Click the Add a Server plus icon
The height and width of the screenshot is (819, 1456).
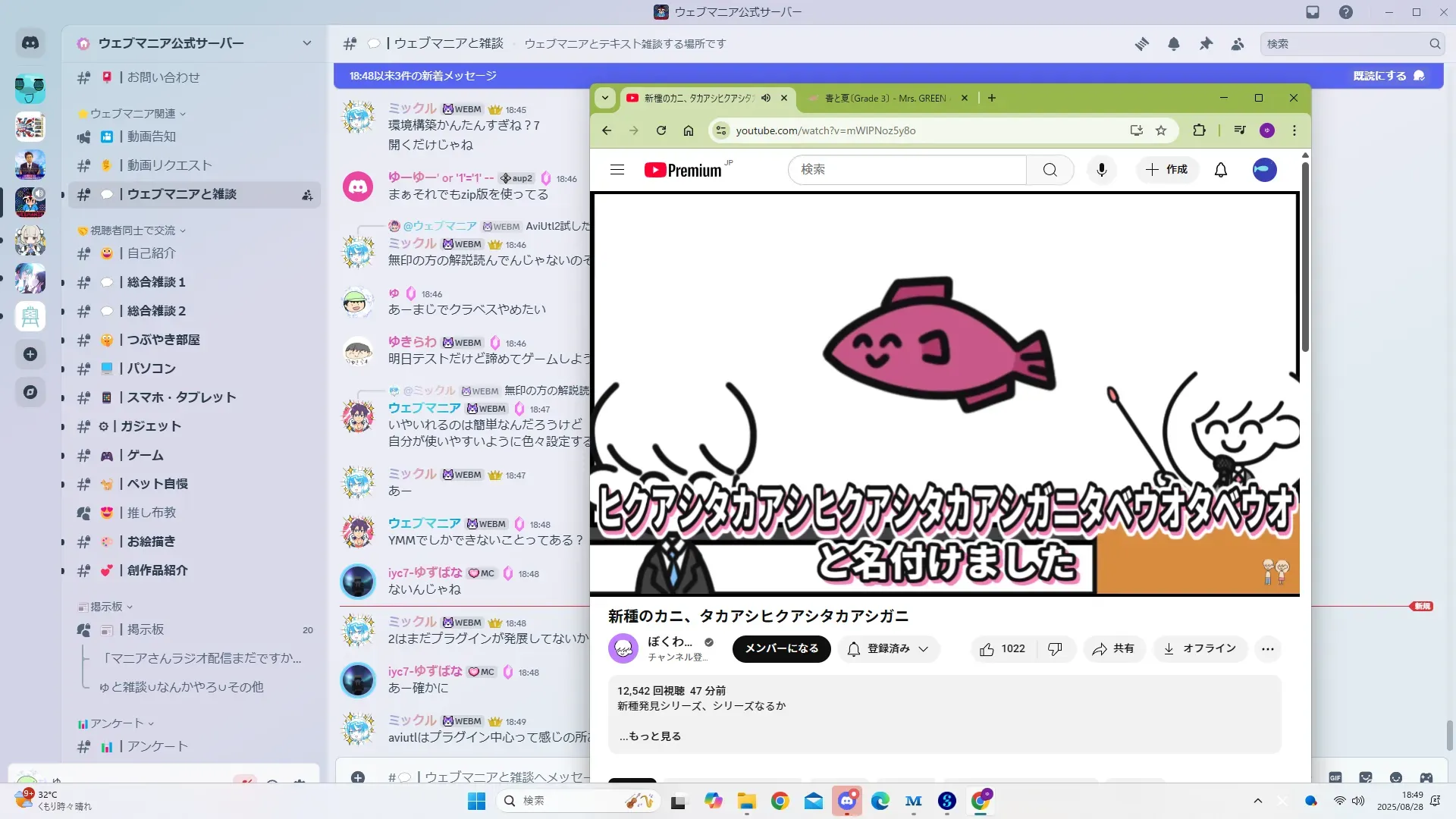click(x=30, y=354)
